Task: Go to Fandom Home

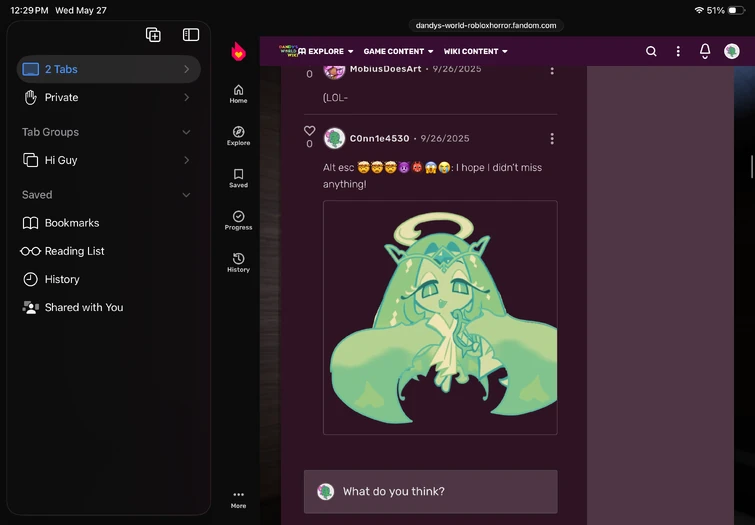Action: pos(238,94)
